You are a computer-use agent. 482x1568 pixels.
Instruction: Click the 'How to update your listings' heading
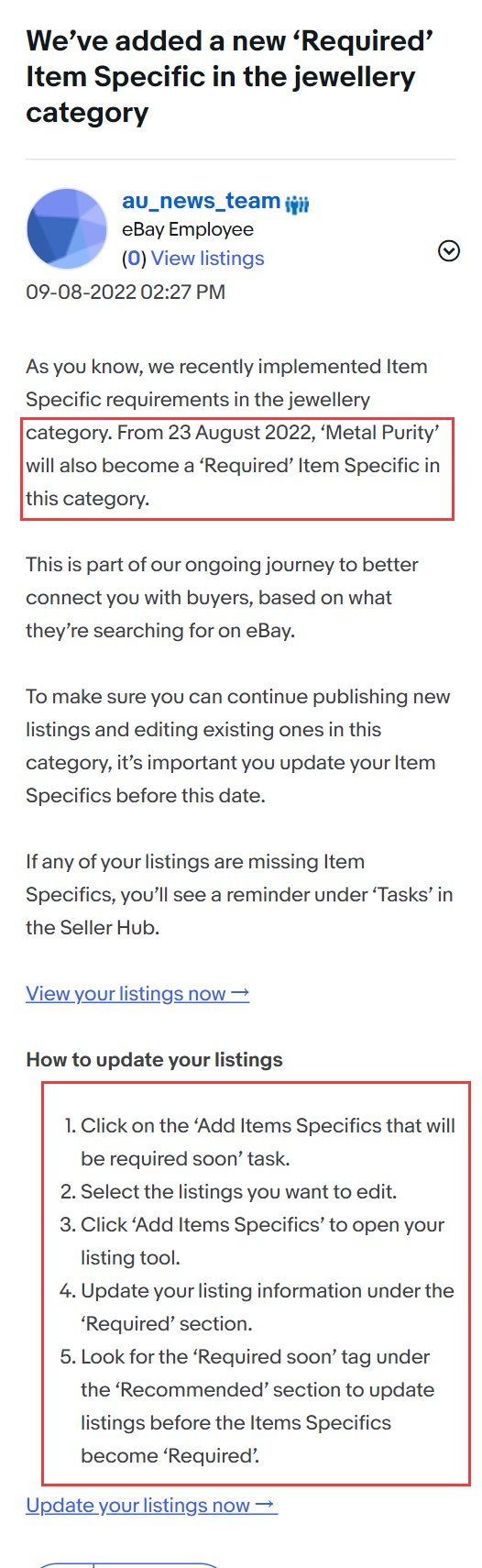pyautogui.click(x=154, y=1059)
